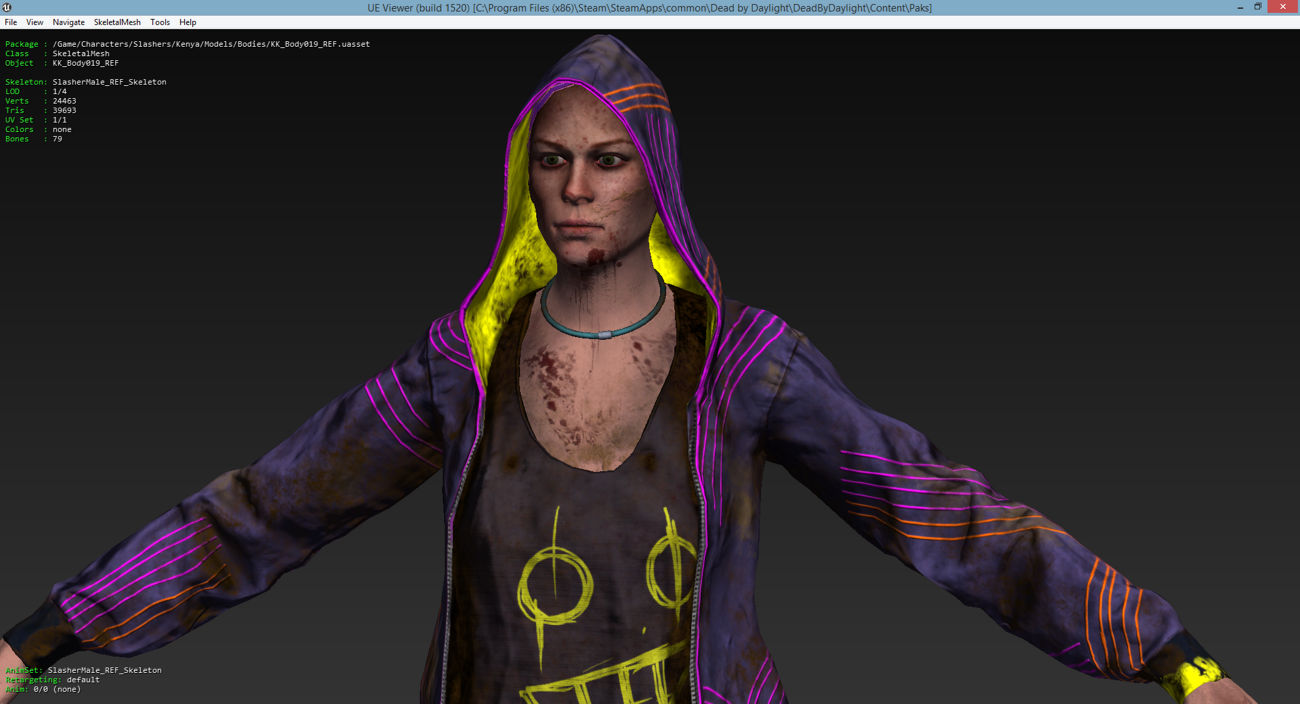Viewport: 1300px width, 704px height.
Task: Click the Class value SkeletalMesh
Action: pos(81,54)
